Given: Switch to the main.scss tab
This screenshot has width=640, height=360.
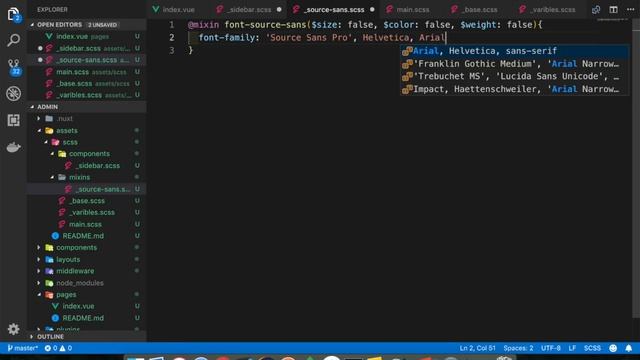Looking at the screenshot, I should click(x=413, y=9).
